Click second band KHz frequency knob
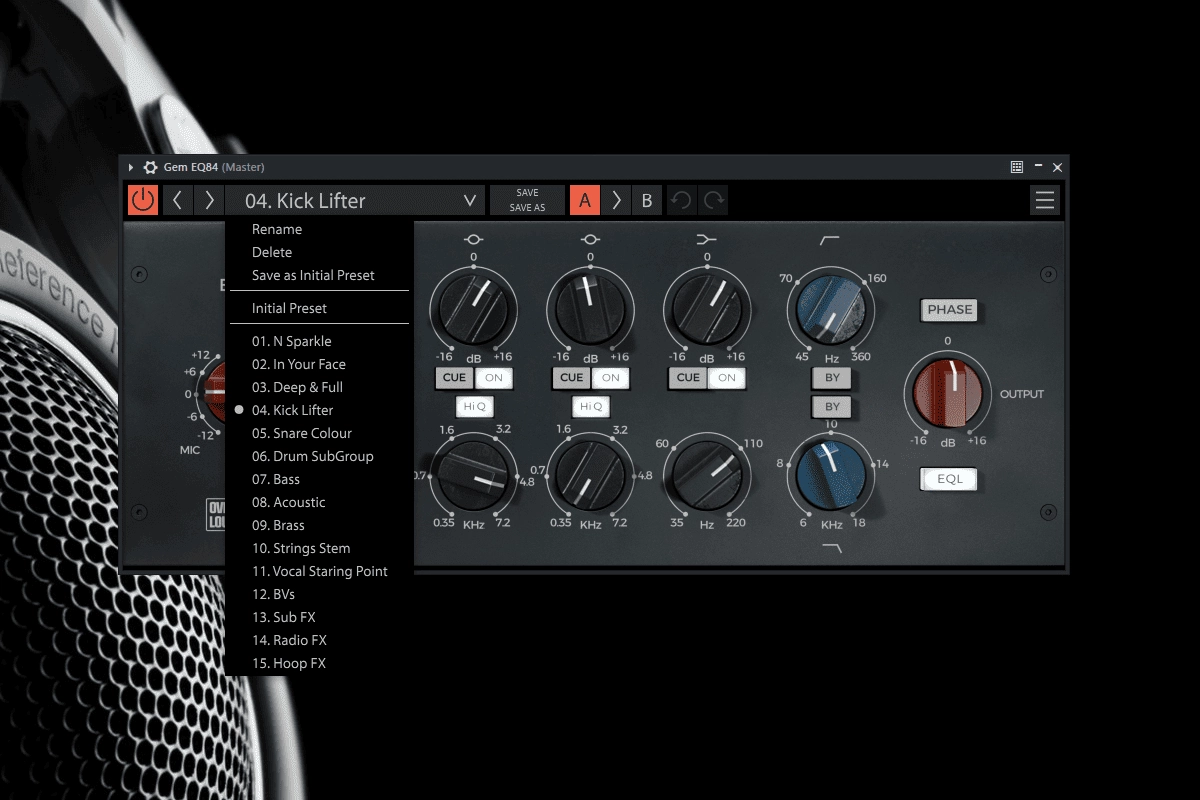The image size is (1200, 800). (x=591, y=476)
